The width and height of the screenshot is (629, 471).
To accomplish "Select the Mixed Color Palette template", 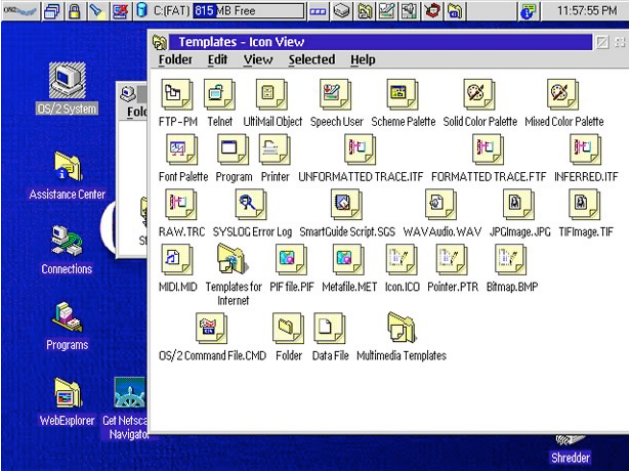I will coord(563,95).
